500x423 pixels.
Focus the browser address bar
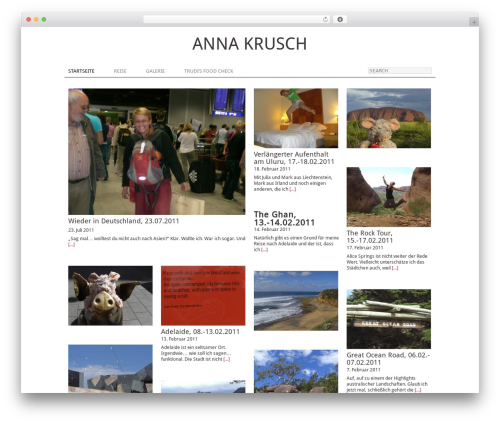point(236,20)
